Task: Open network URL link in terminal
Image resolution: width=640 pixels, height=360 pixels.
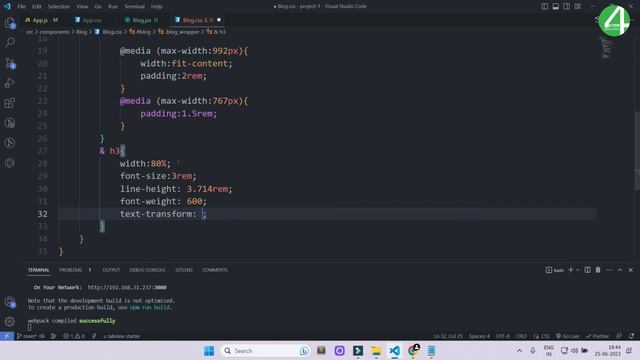Action: click(x=127, y=287)
